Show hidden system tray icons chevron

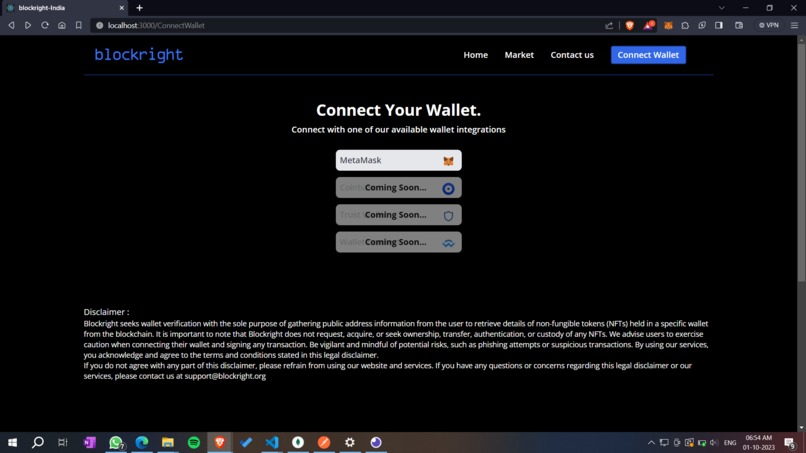click(651, 442)
